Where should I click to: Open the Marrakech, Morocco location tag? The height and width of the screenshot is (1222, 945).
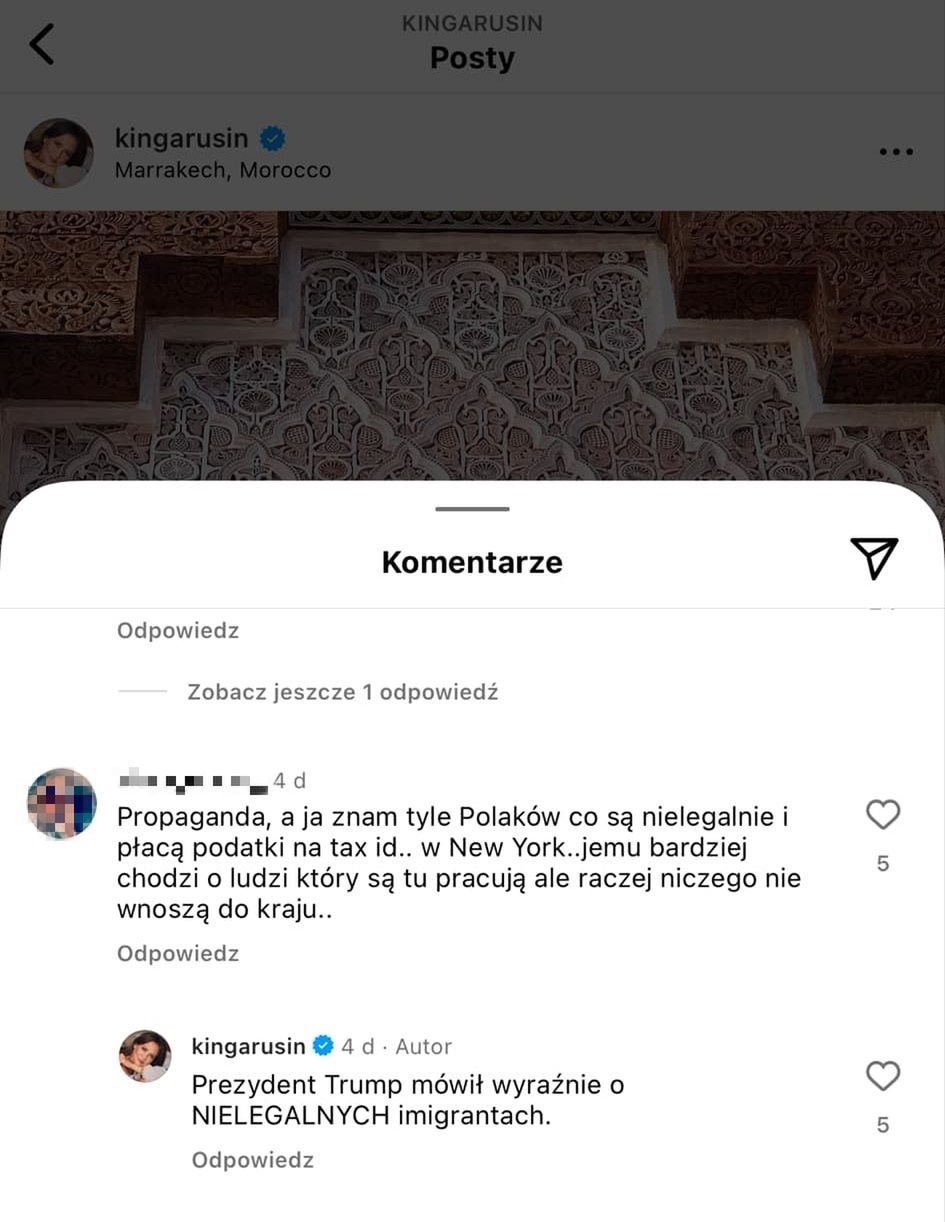coord(223,171)
